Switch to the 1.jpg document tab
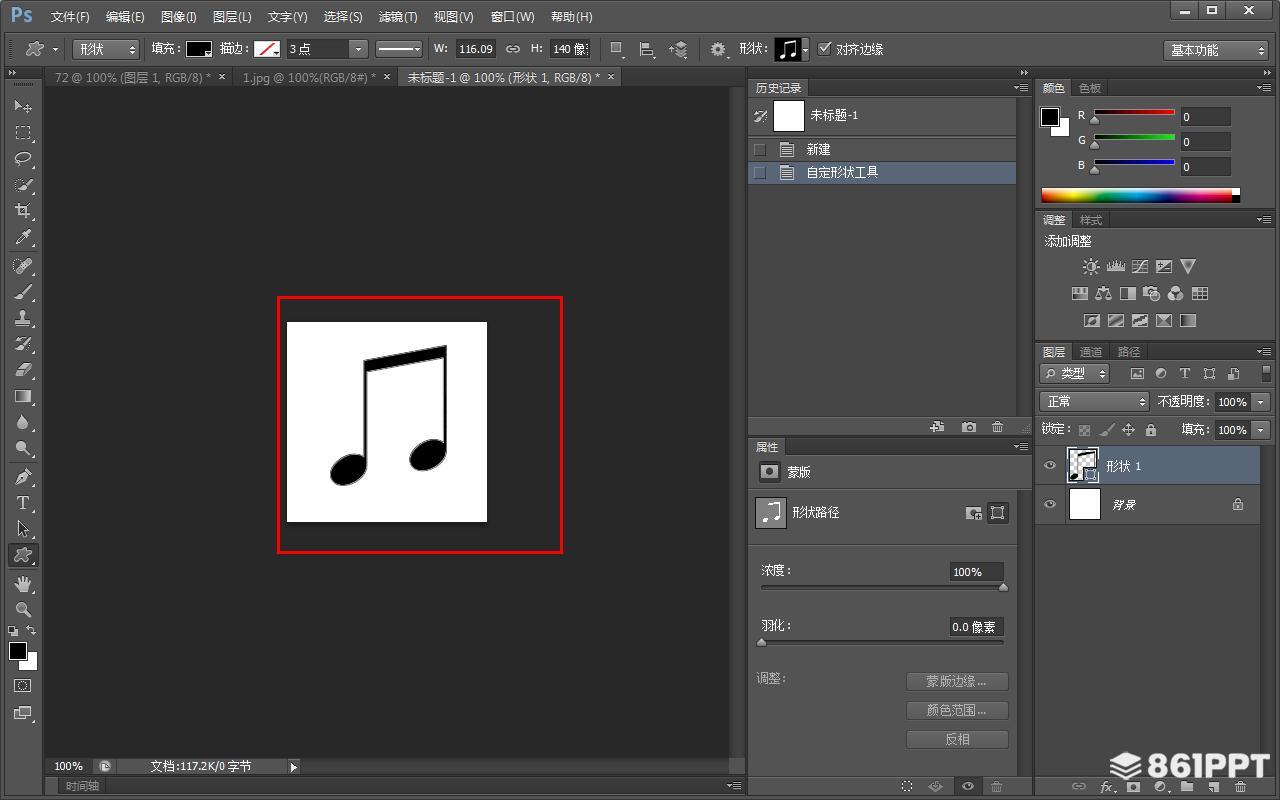The image size is (1280, 800). click(309, 77)
